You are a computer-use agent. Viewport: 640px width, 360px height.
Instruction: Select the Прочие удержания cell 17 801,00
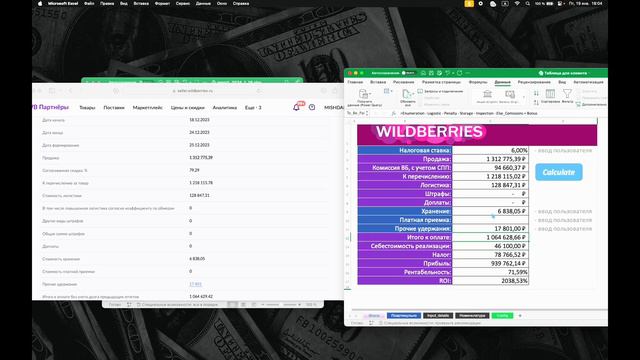click(490, 229)
